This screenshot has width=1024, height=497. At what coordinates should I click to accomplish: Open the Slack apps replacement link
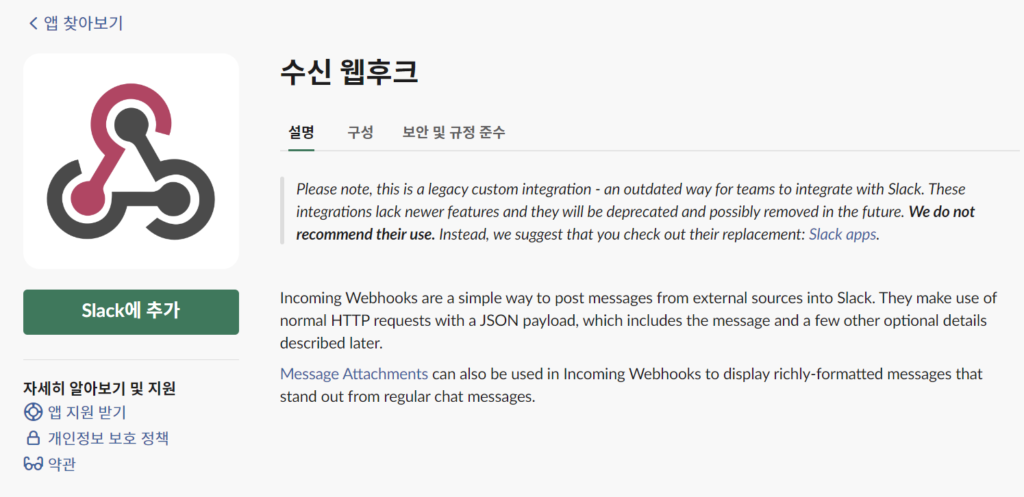point(842,234)
